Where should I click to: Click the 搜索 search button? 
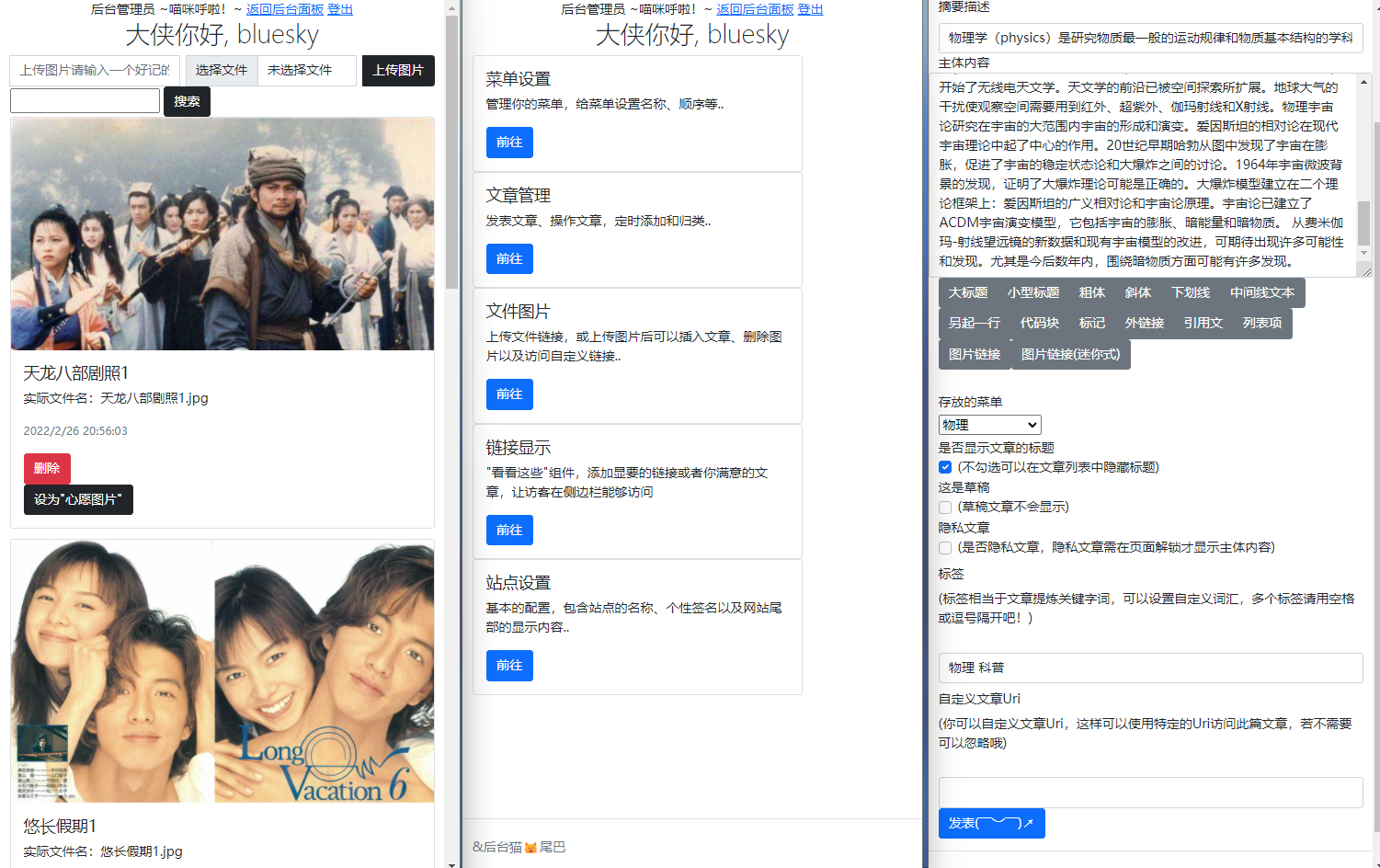coord(187,101)
